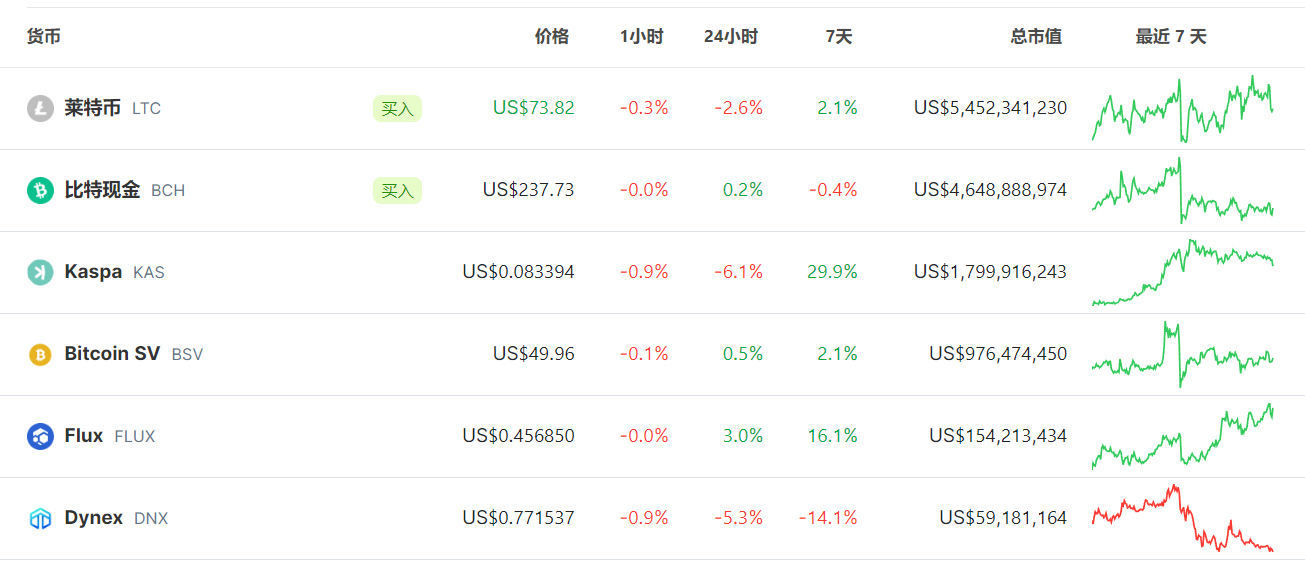
Task: Sort by the 24小时 column header
Action: [730, 37]
